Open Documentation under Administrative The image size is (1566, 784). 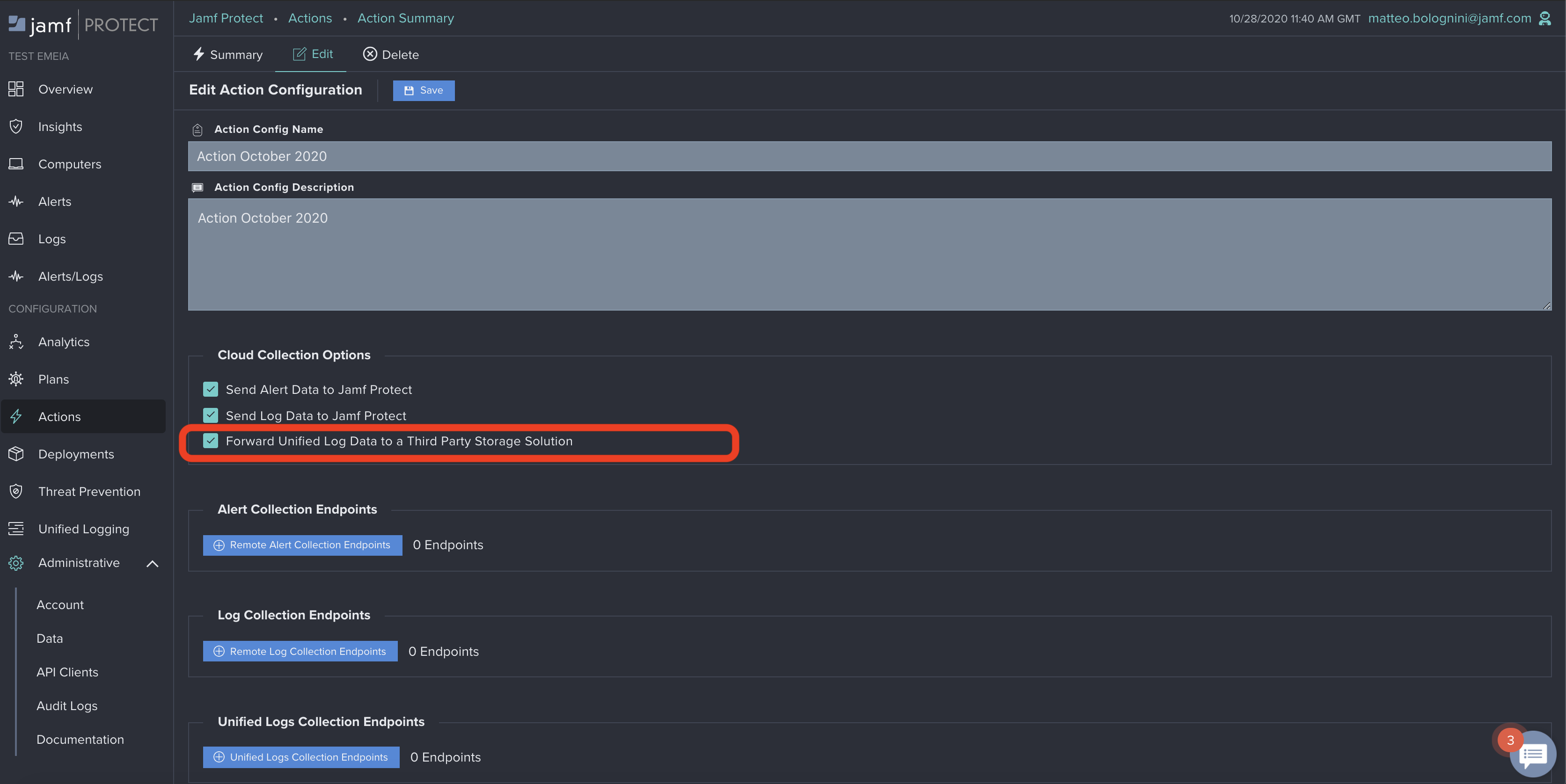[x=80, y=740]
